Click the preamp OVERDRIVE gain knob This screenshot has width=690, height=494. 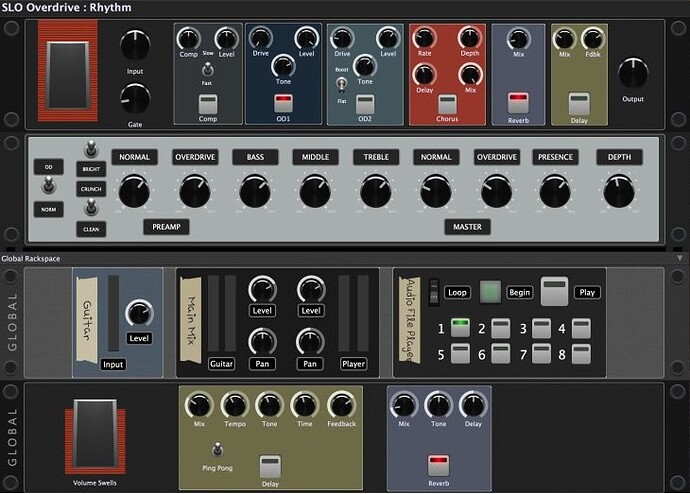pos(195,191)
